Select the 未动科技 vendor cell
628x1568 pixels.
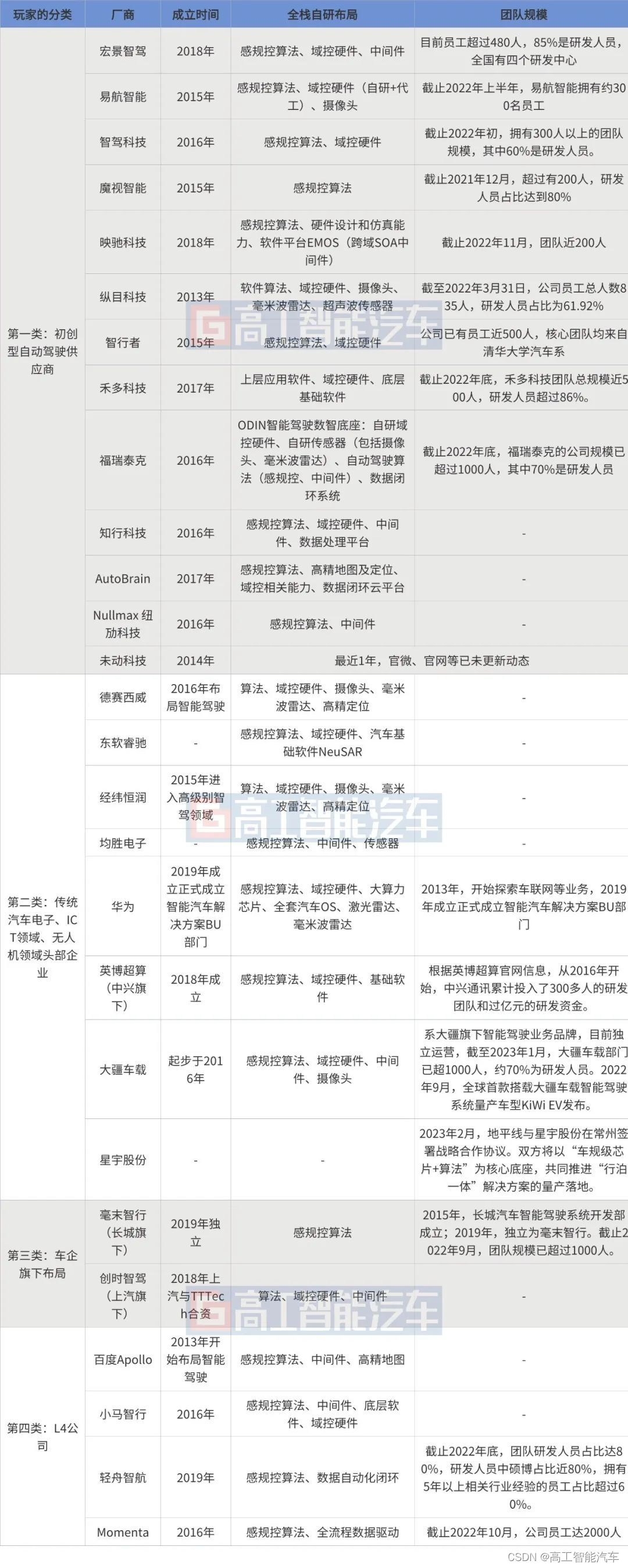pos(123,661)
